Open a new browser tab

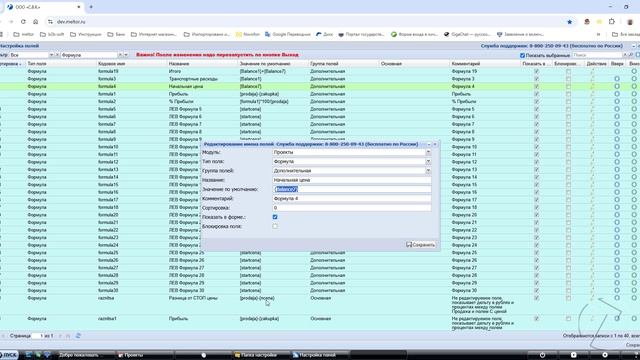[x=91, y=7]
